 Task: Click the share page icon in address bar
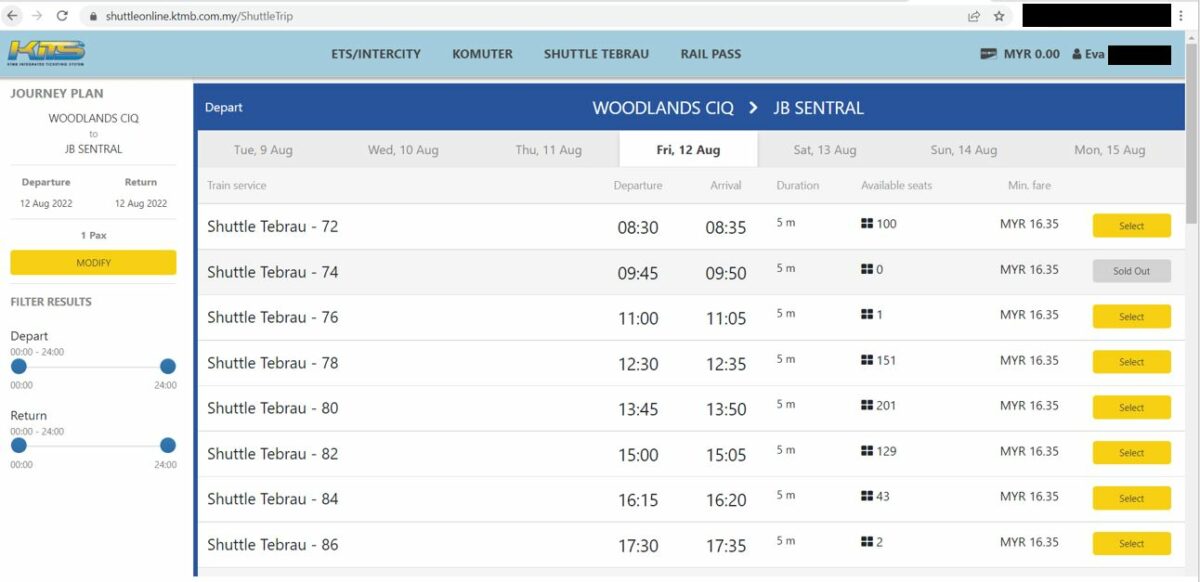[973, 16]
